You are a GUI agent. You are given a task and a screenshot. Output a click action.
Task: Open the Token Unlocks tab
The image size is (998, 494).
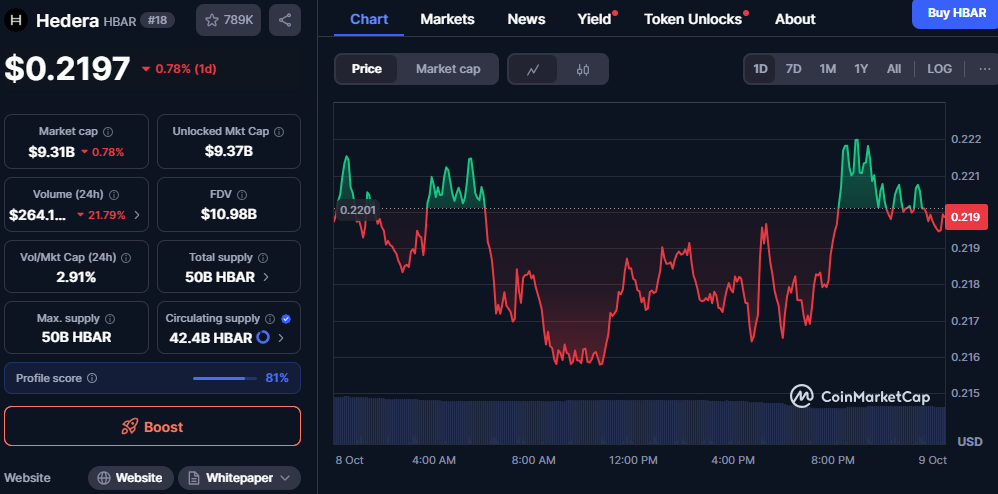[x=693, y=19]
